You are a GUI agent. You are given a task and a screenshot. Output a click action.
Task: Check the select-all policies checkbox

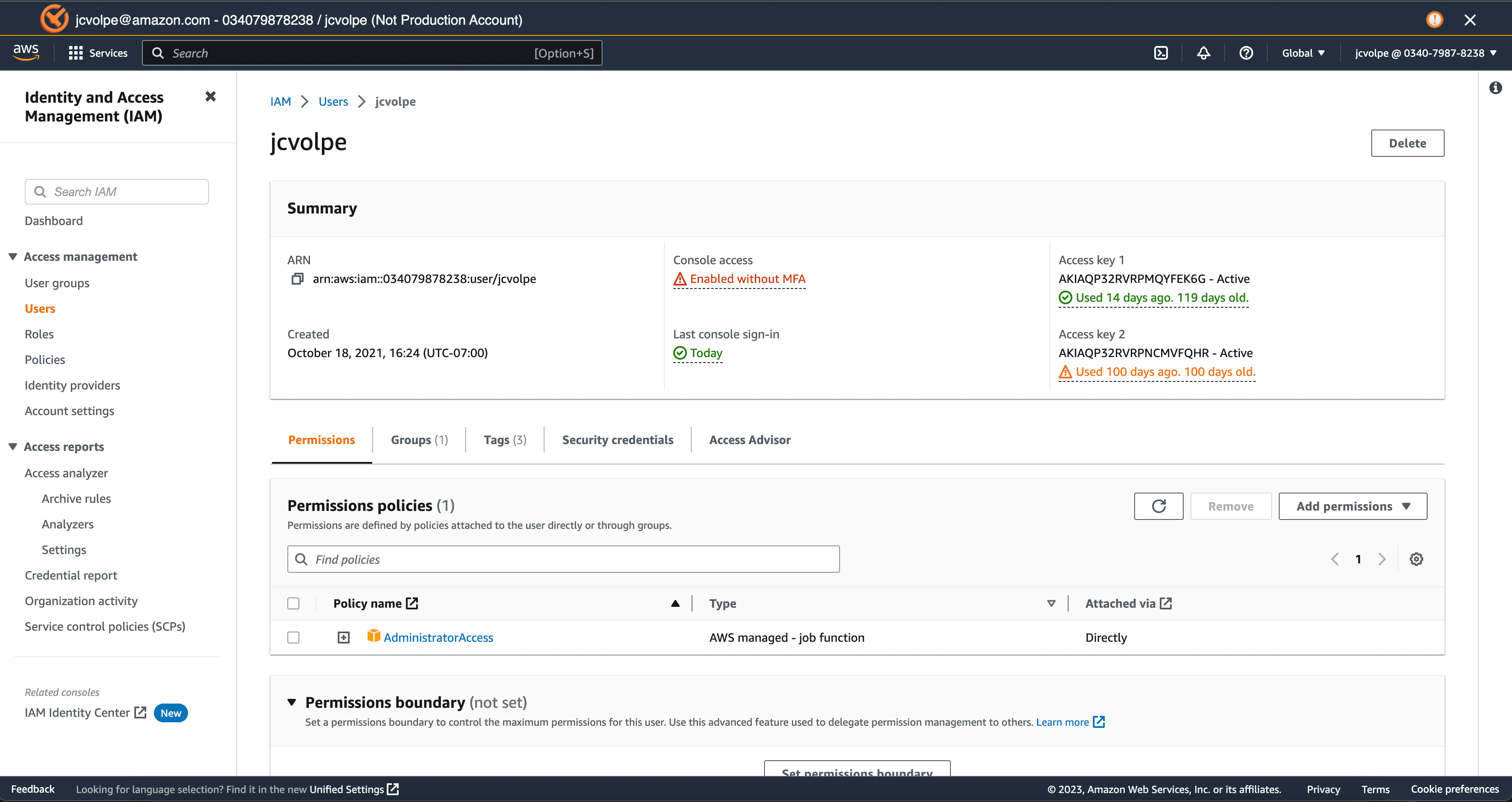293,603
